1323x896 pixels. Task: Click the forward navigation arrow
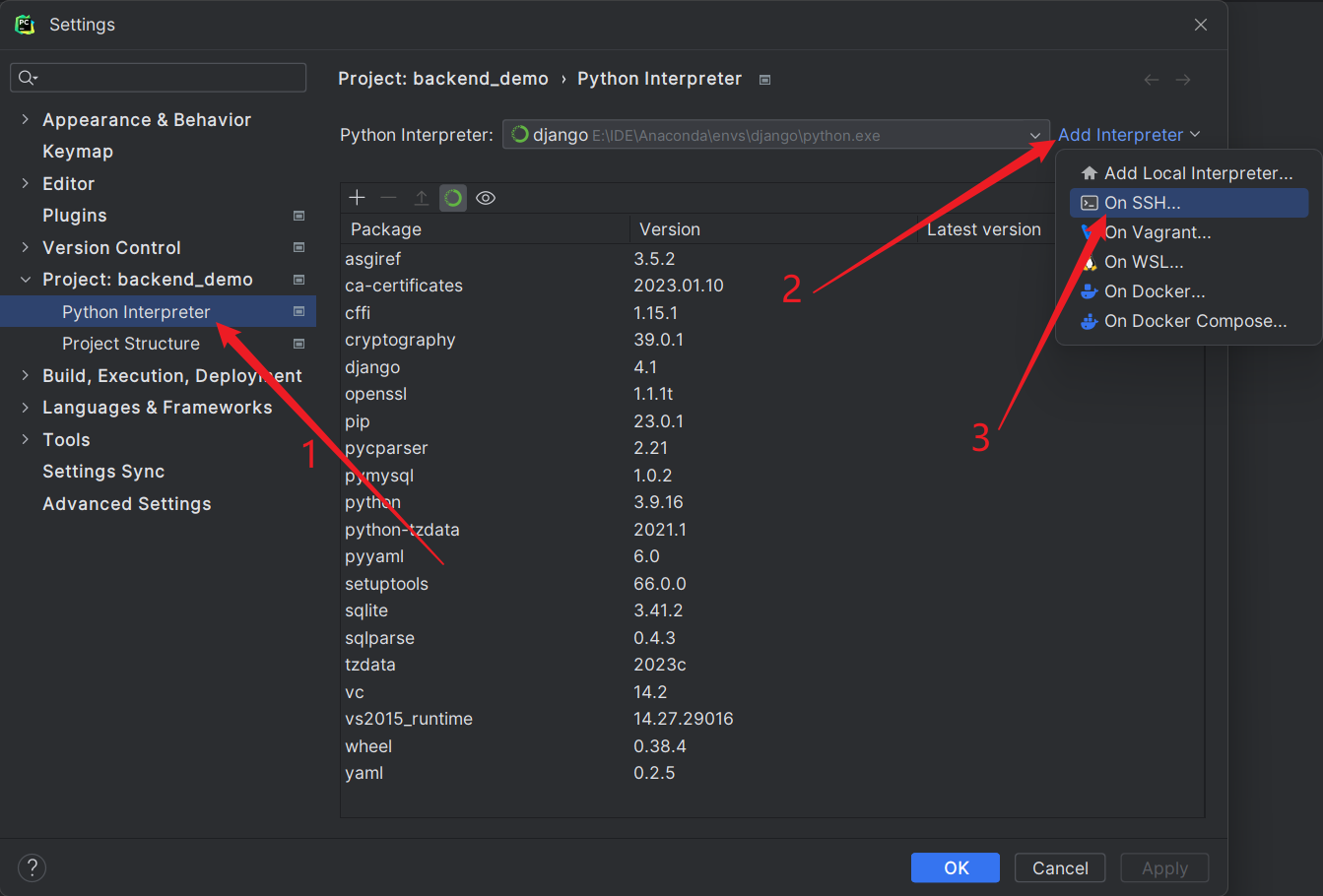[1183, 80]
